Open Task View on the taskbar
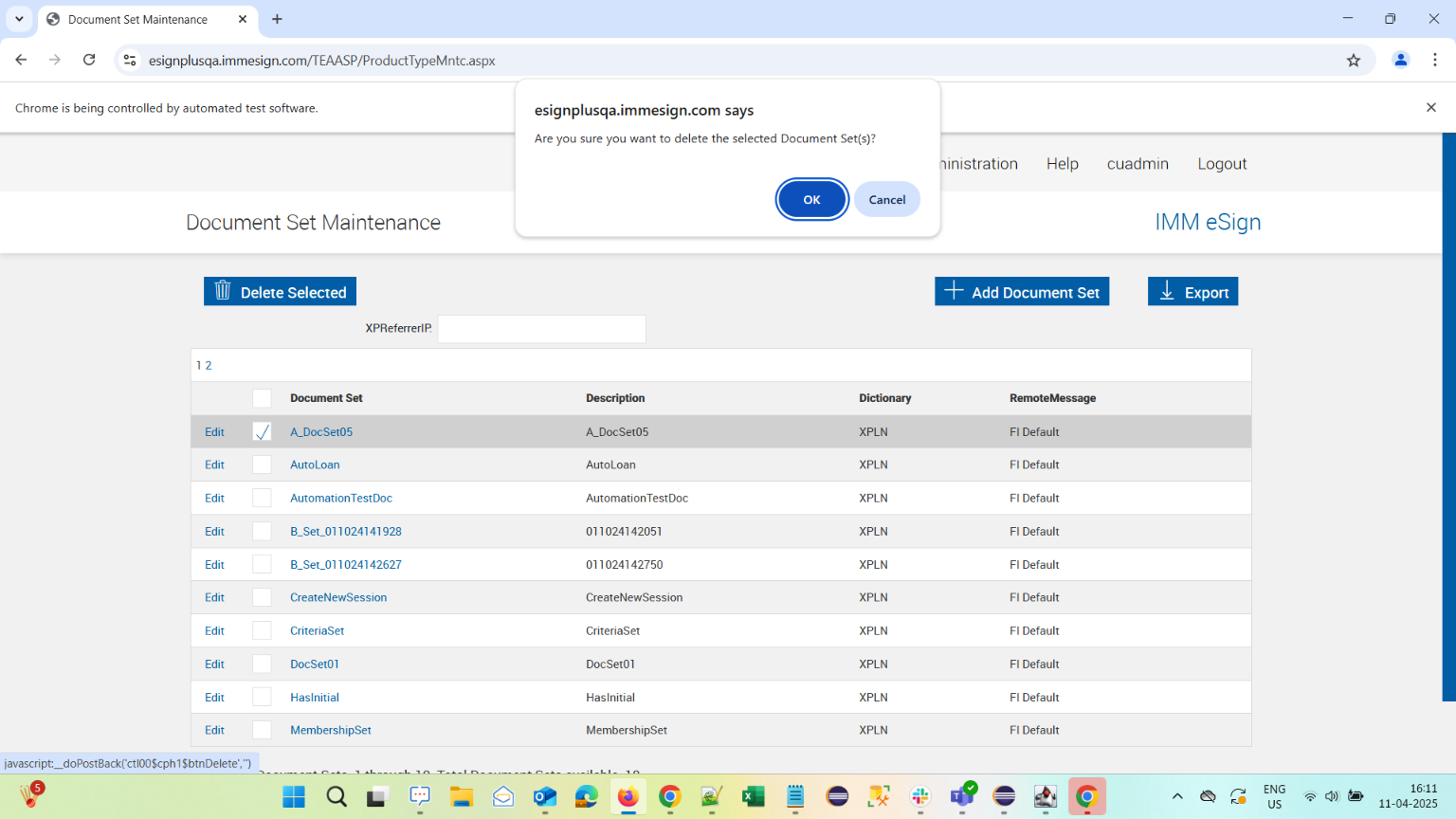Image resolution: width=1456 pixels, height=819 pixels. point(378,796)
